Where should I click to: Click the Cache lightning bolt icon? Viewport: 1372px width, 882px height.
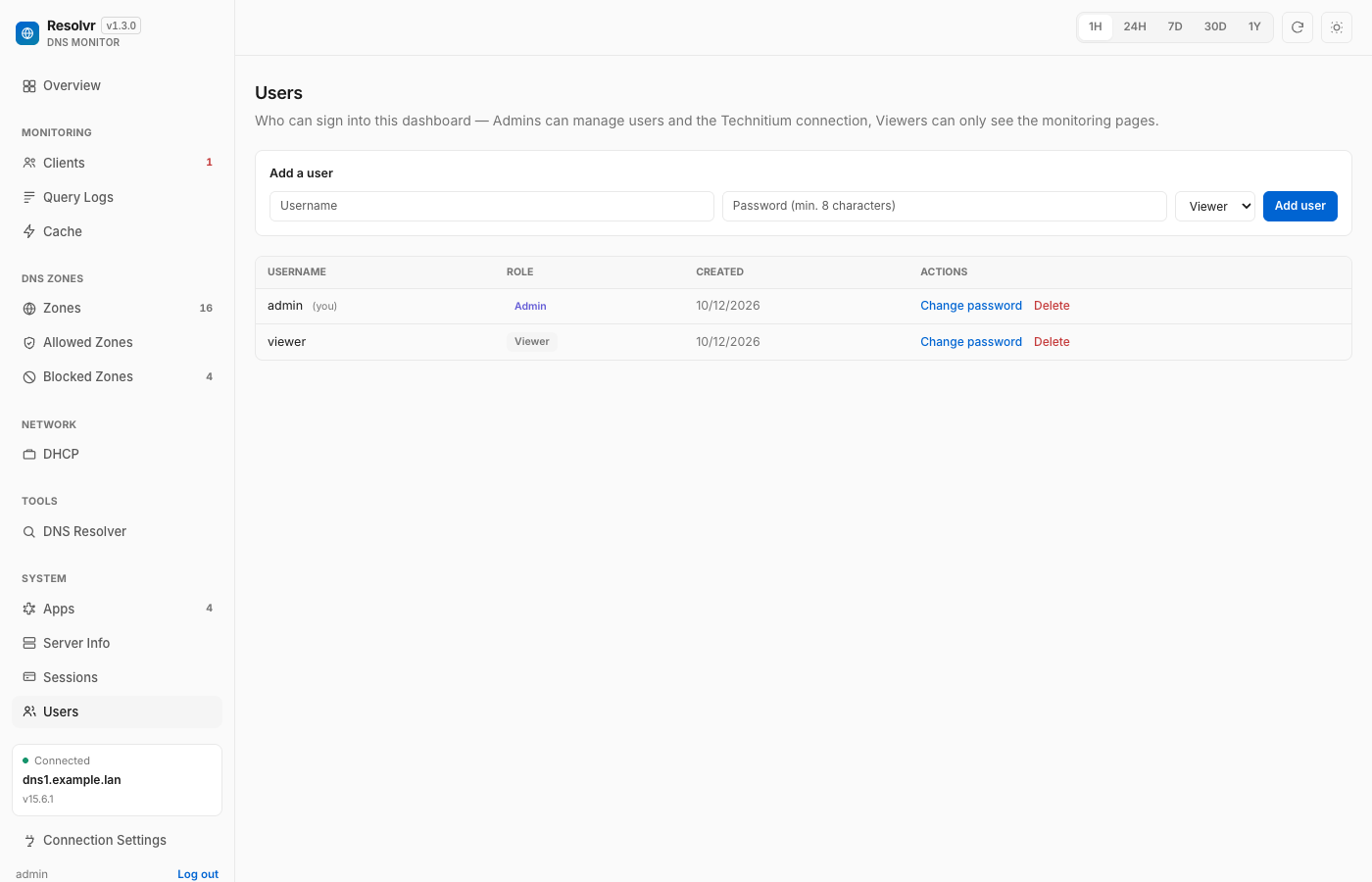29,231
